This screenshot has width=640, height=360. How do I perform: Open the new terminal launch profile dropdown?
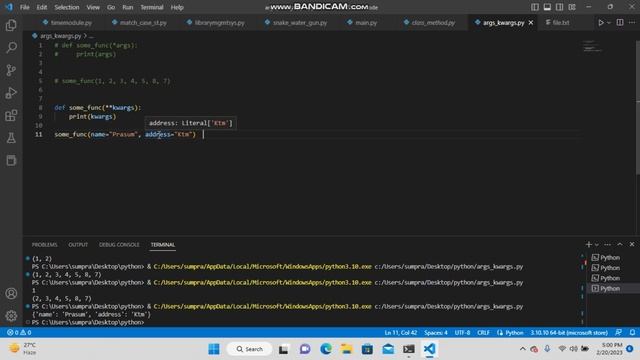597,244
